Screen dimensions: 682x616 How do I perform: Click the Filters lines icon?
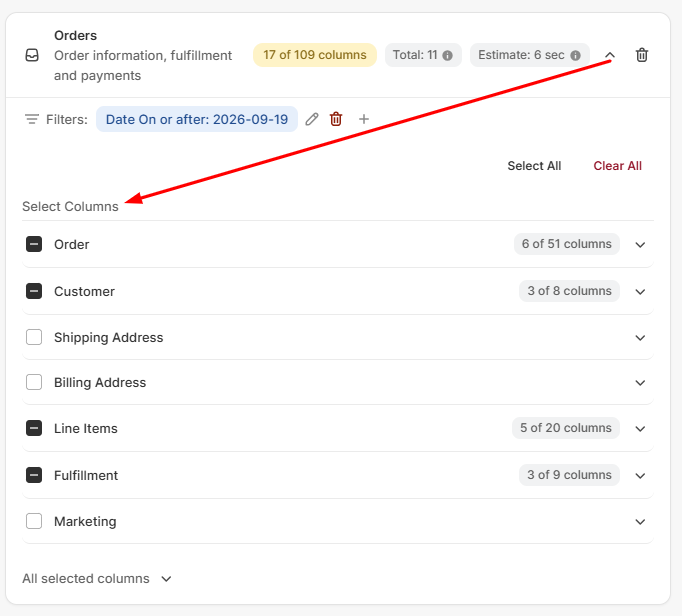click(32, 119)
